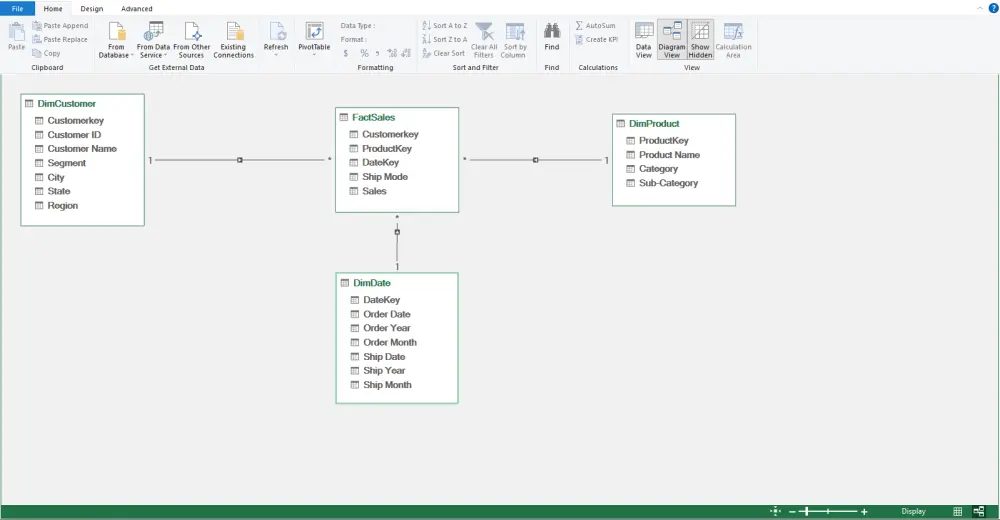Toggle Show Hidden
Image resolution: width=1000 pixels, height=520 pixels.
(x=700, y=40)
